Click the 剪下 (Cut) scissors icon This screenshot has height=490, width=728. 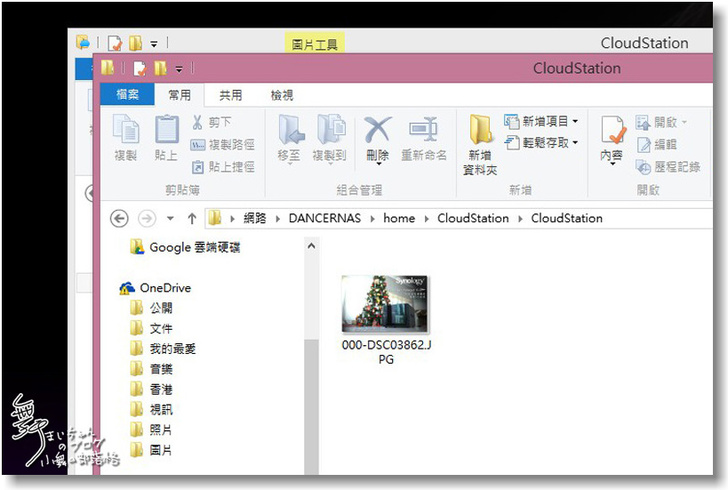click(x=198, y=122)
